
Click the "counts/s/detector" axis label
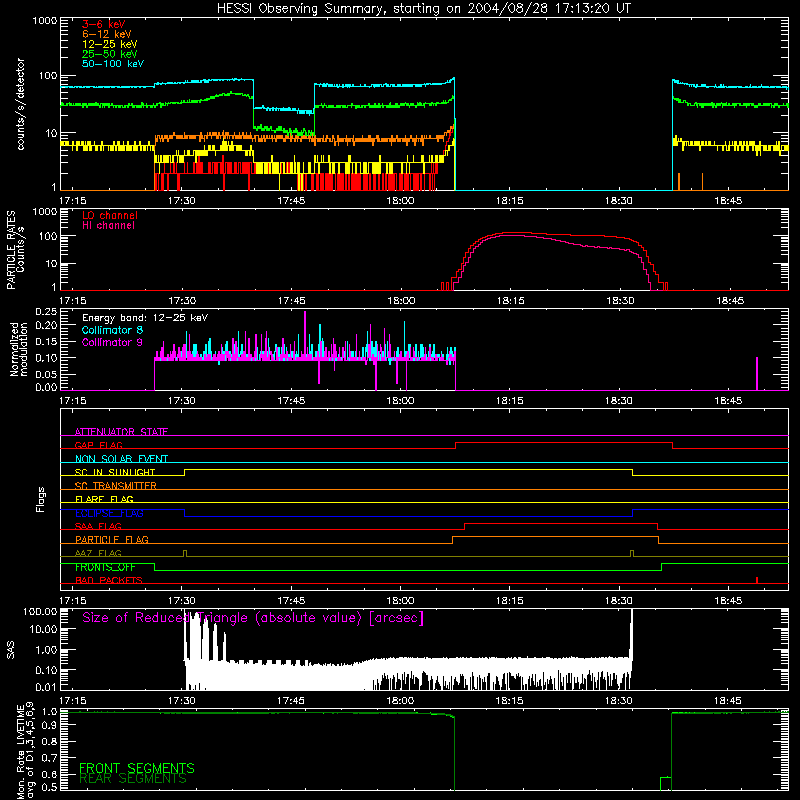20,104
